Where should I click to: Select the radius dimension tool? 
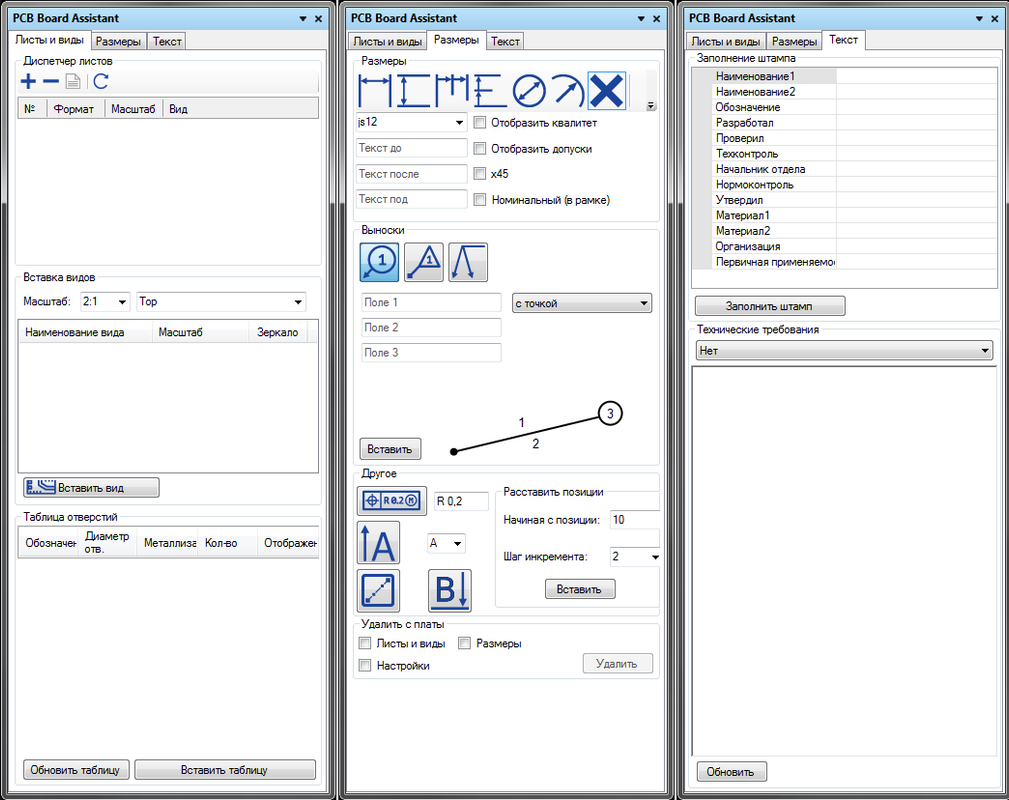click(x=567, y=91)
